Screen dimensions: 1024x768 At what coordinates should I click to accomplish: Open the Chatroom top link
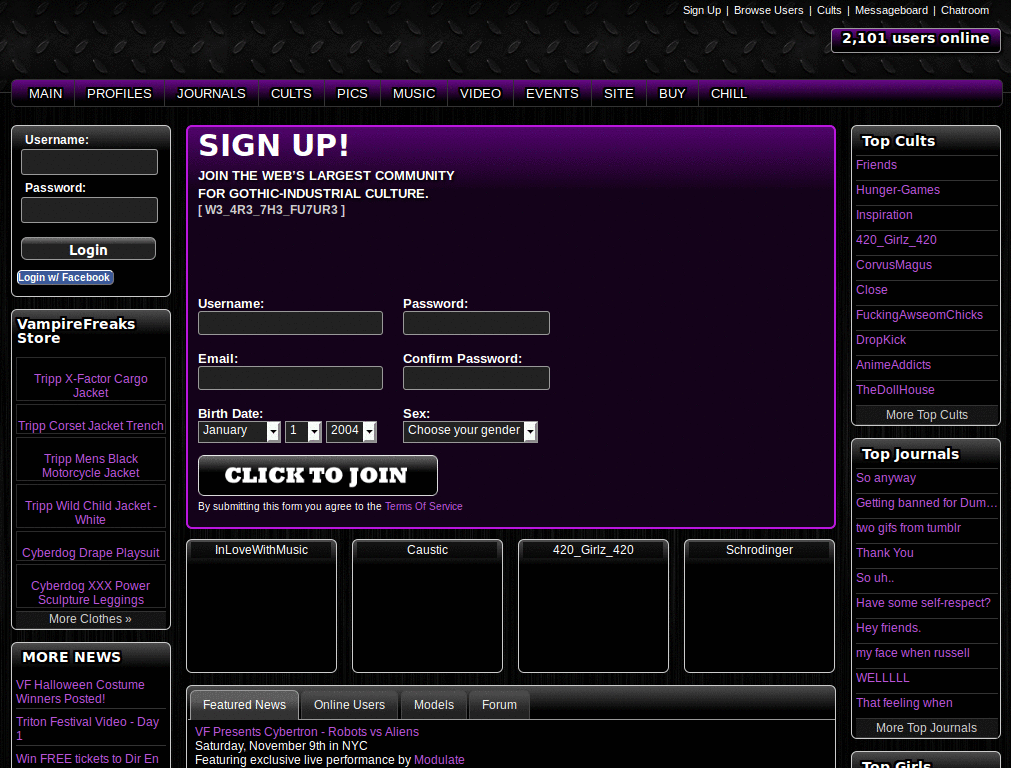point(965,10)
